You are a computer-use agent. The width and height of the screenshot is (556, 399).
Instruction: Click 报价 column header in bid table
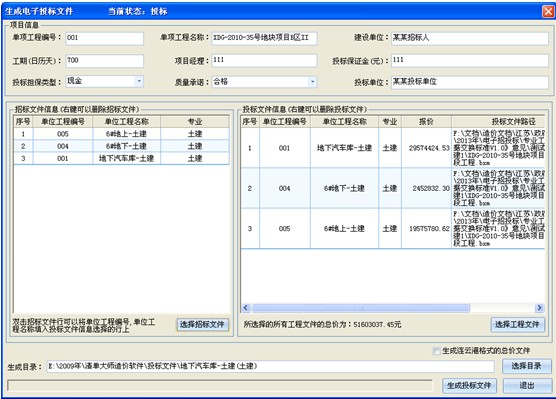point(426,122)
